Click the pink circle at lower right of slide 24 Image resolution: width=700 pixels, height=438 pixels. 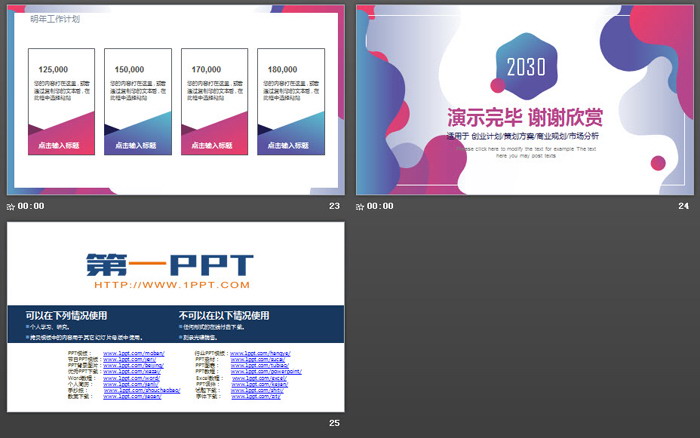point(658,163)
